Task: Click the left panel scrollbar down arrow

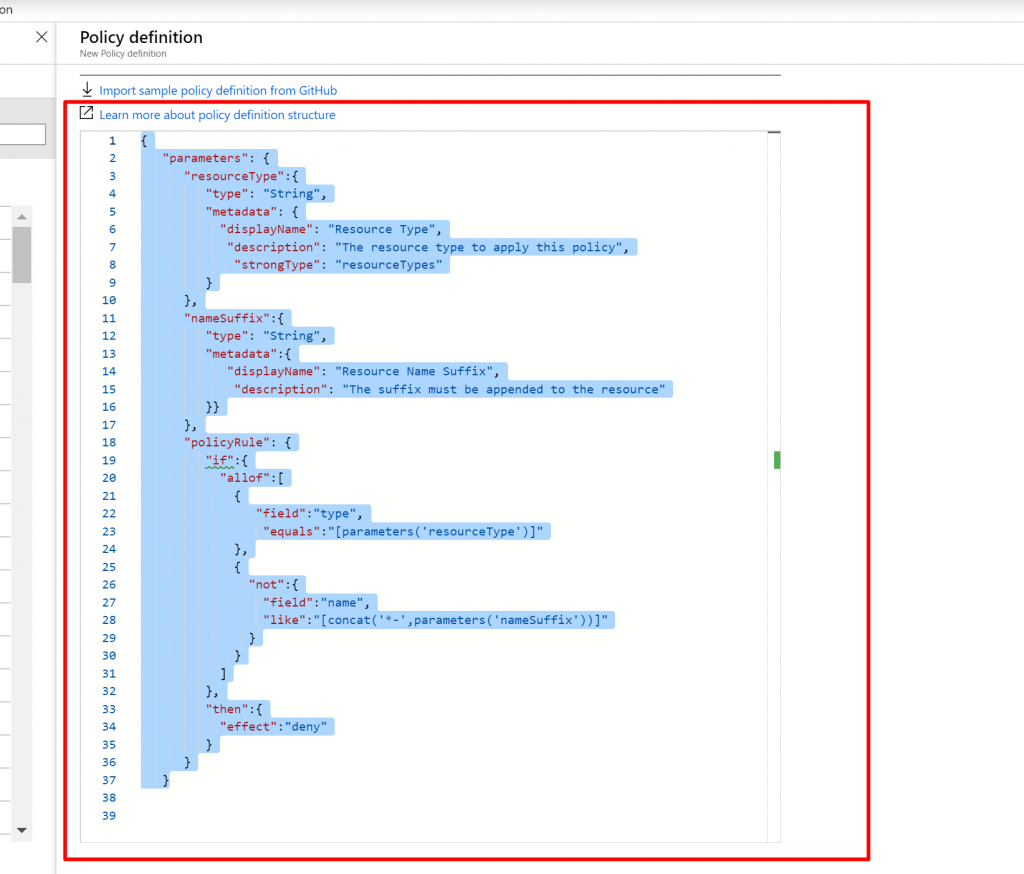Action: [21, 830]
